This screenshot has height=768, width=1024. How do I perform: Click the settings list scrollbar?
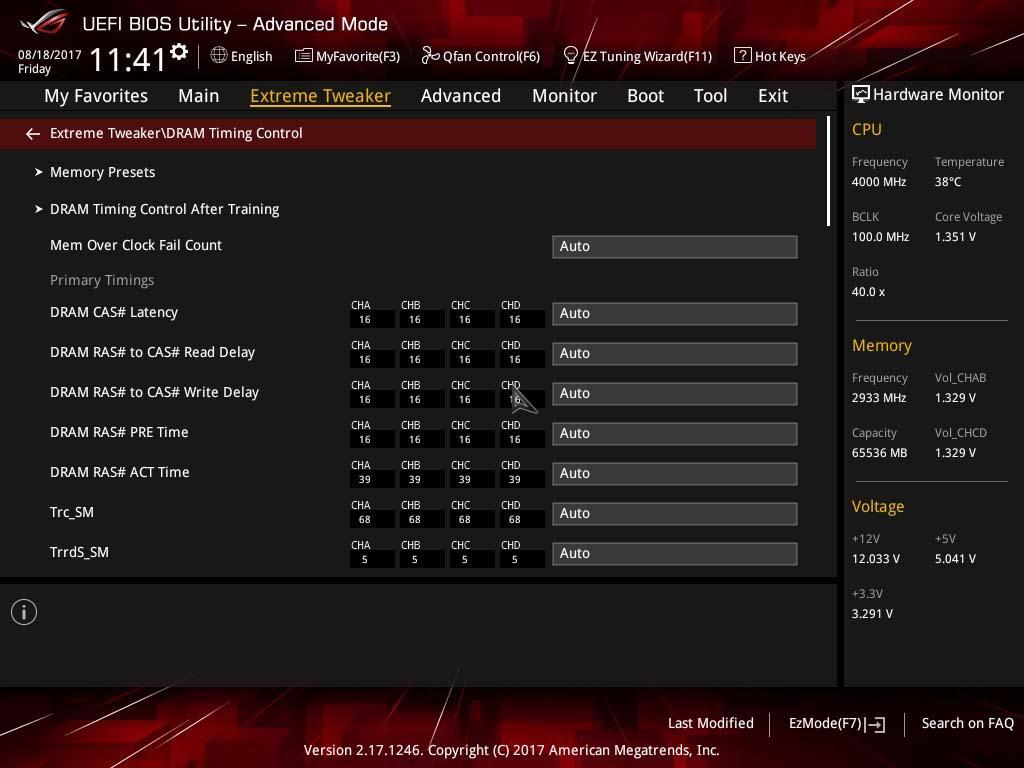828,171
